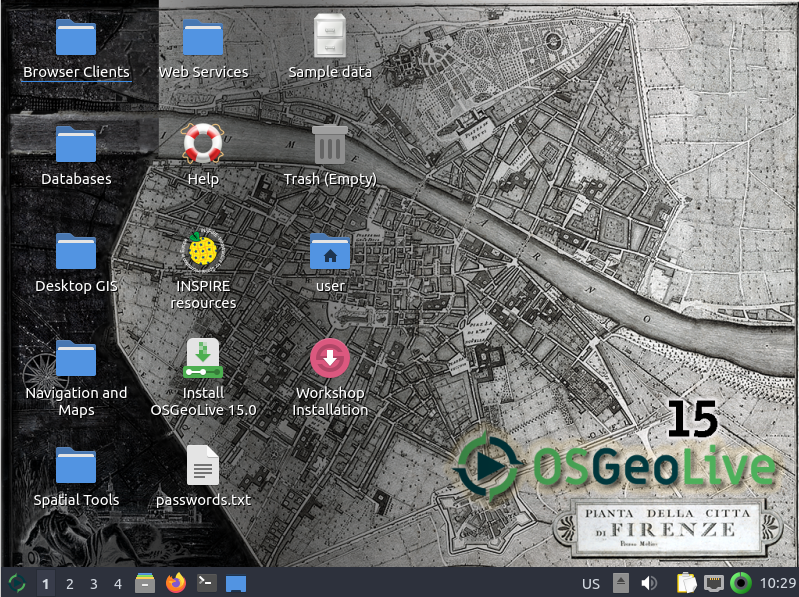Launch Install OSGeoLive 15.0

(x=203, y=359)
